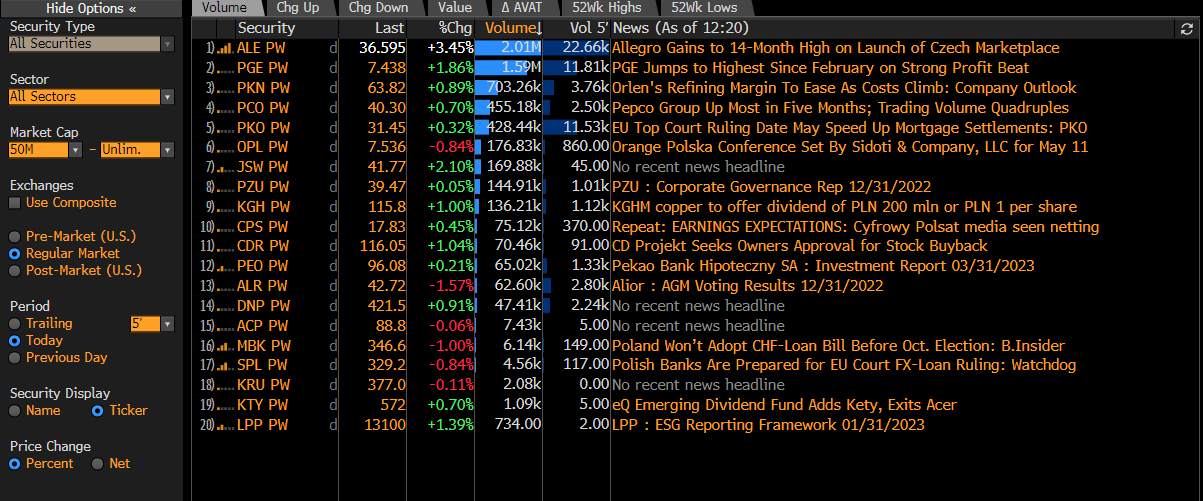Open CD Projekt Stock Buyback headline
This screenshot has height=501, width=1203.
click(x=800, y=246)
